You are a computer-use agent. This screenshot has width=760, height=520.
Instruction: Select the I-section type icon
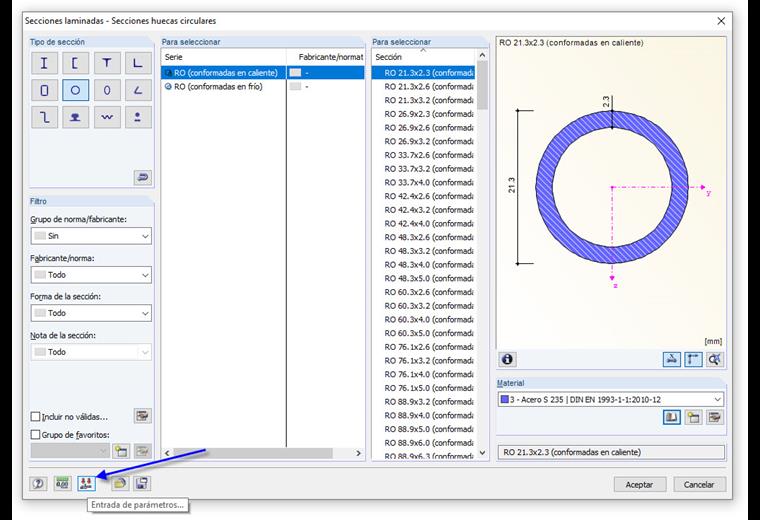coord(44,63)
